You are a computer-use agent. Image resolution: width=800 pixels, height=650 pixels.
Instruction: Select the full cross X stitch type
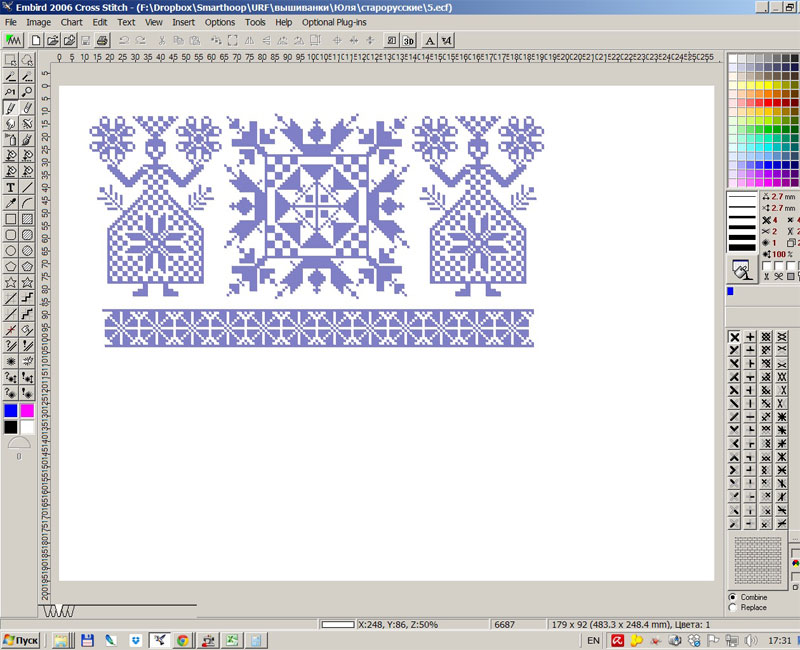click(x=734, y=337)
